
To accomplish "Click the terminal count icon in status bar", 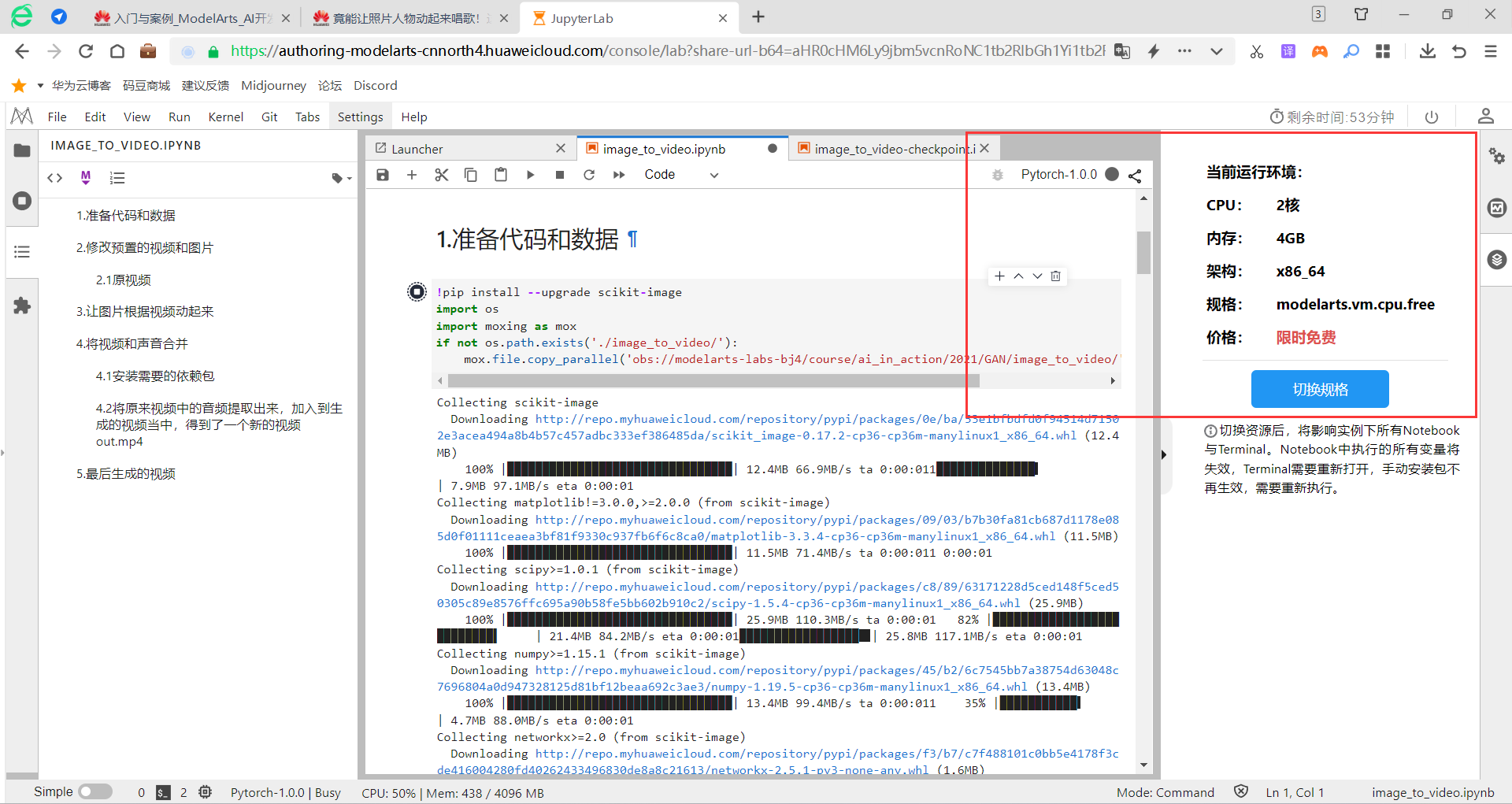I will (163, 793).
